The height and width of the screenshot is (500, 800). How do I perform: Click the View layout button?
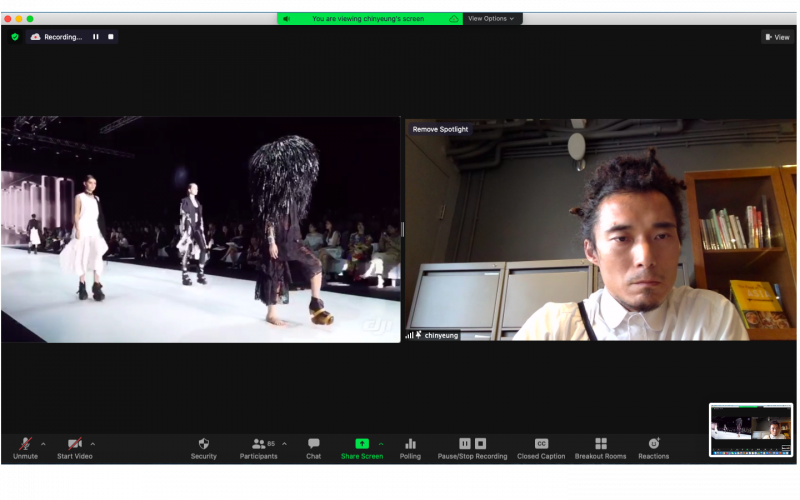pyautogui.click(x=778, y=37)
